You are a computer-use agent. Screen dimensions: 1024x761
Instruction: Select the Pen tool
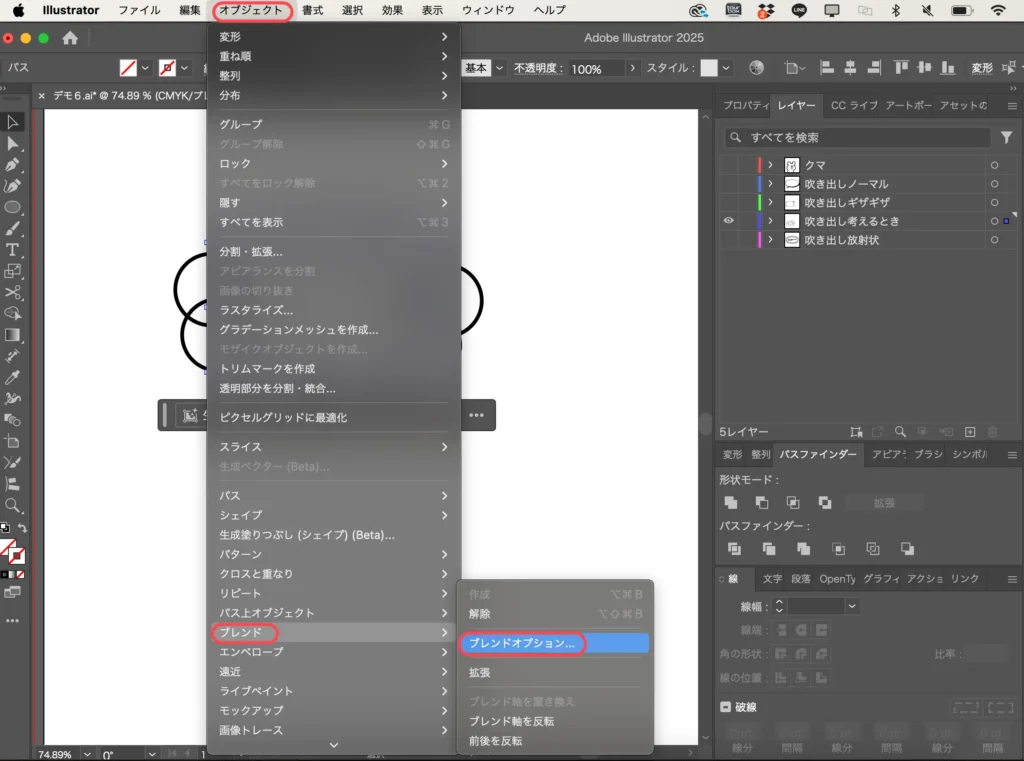(x=13, y=165)
